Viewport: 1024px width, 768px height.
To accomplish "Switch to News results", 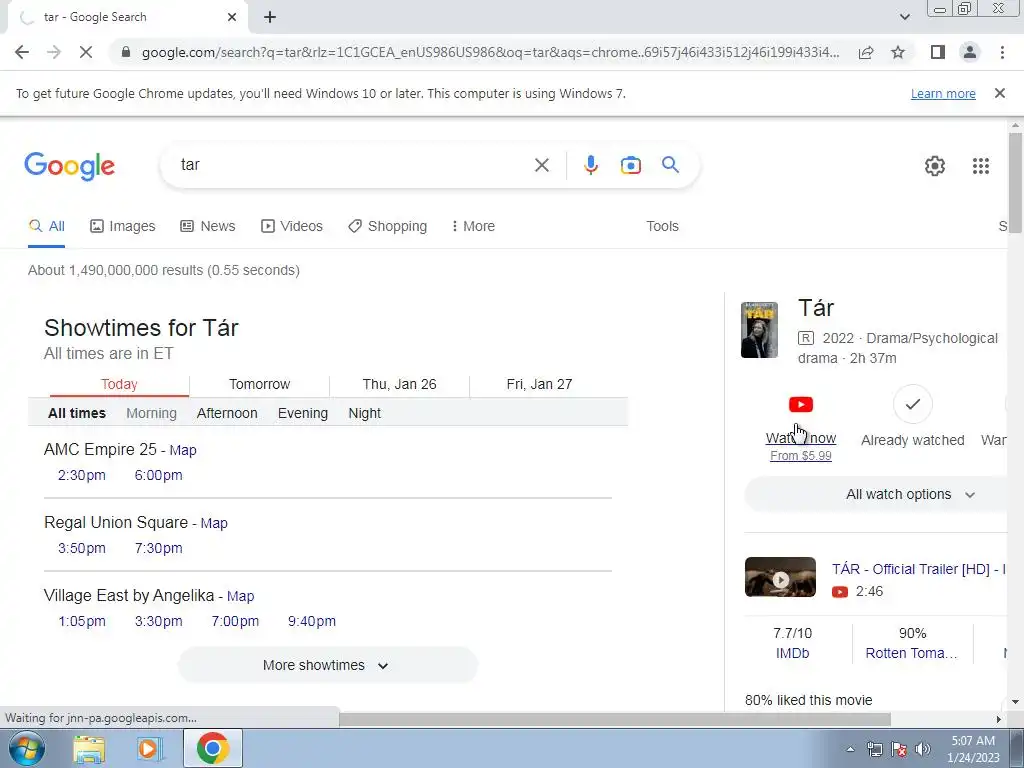I will coord(208,226).
